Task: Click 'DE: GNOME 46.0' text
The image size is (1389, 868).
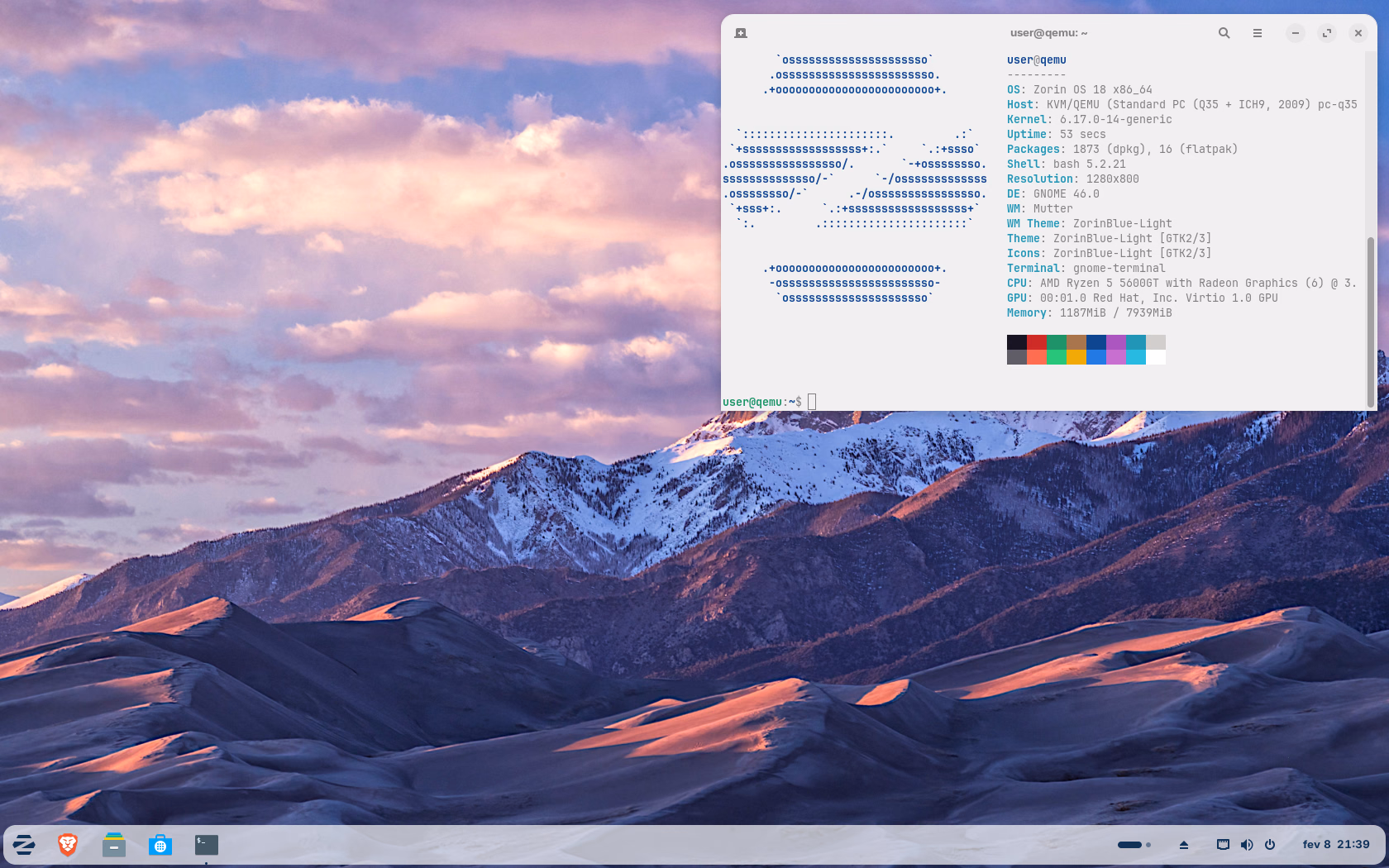Action: tap(1053, 194)
